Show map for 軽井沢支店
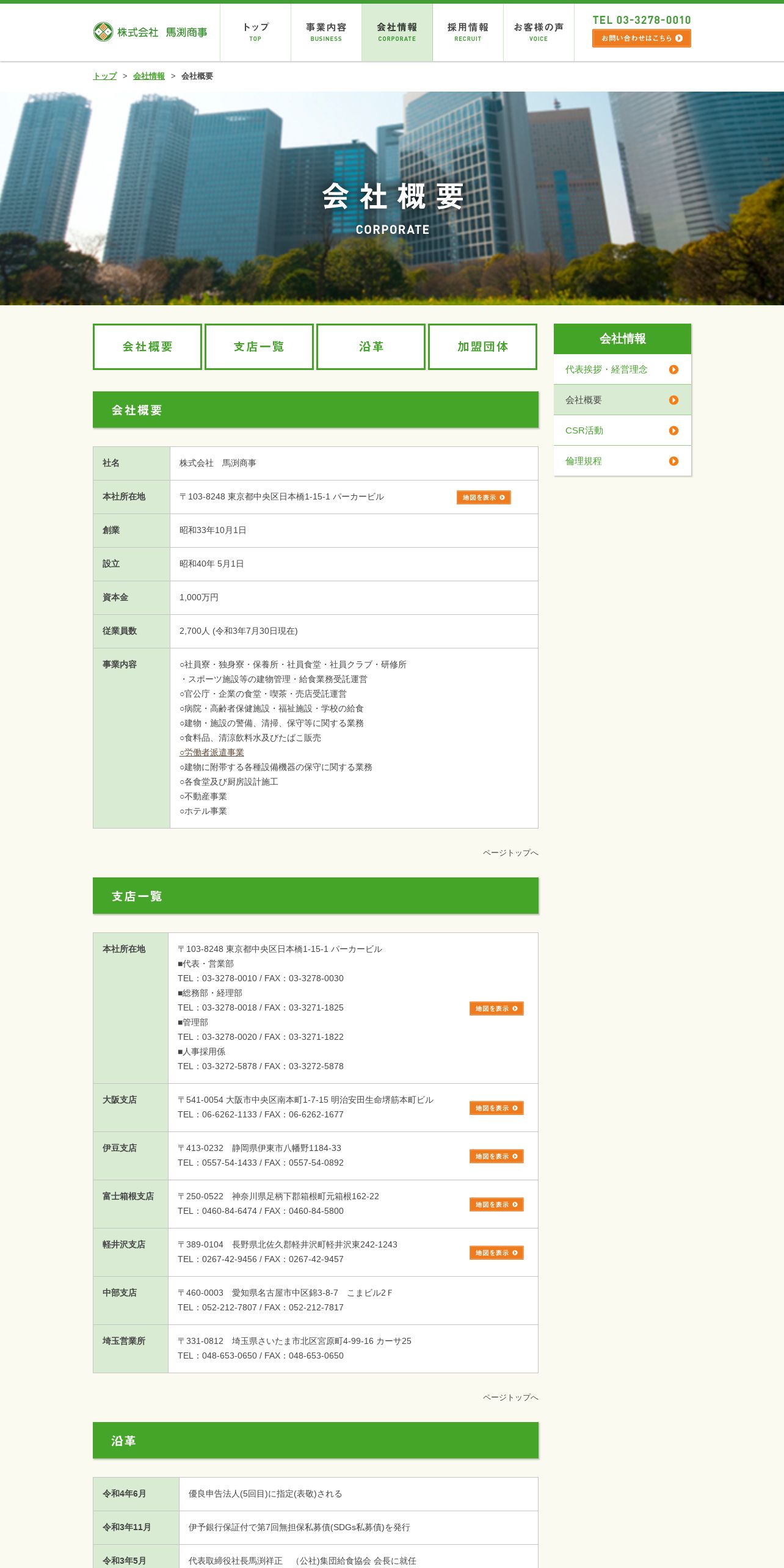Image resolution: width=784 pixels, height=1568 pixels. pos(496,1253)
